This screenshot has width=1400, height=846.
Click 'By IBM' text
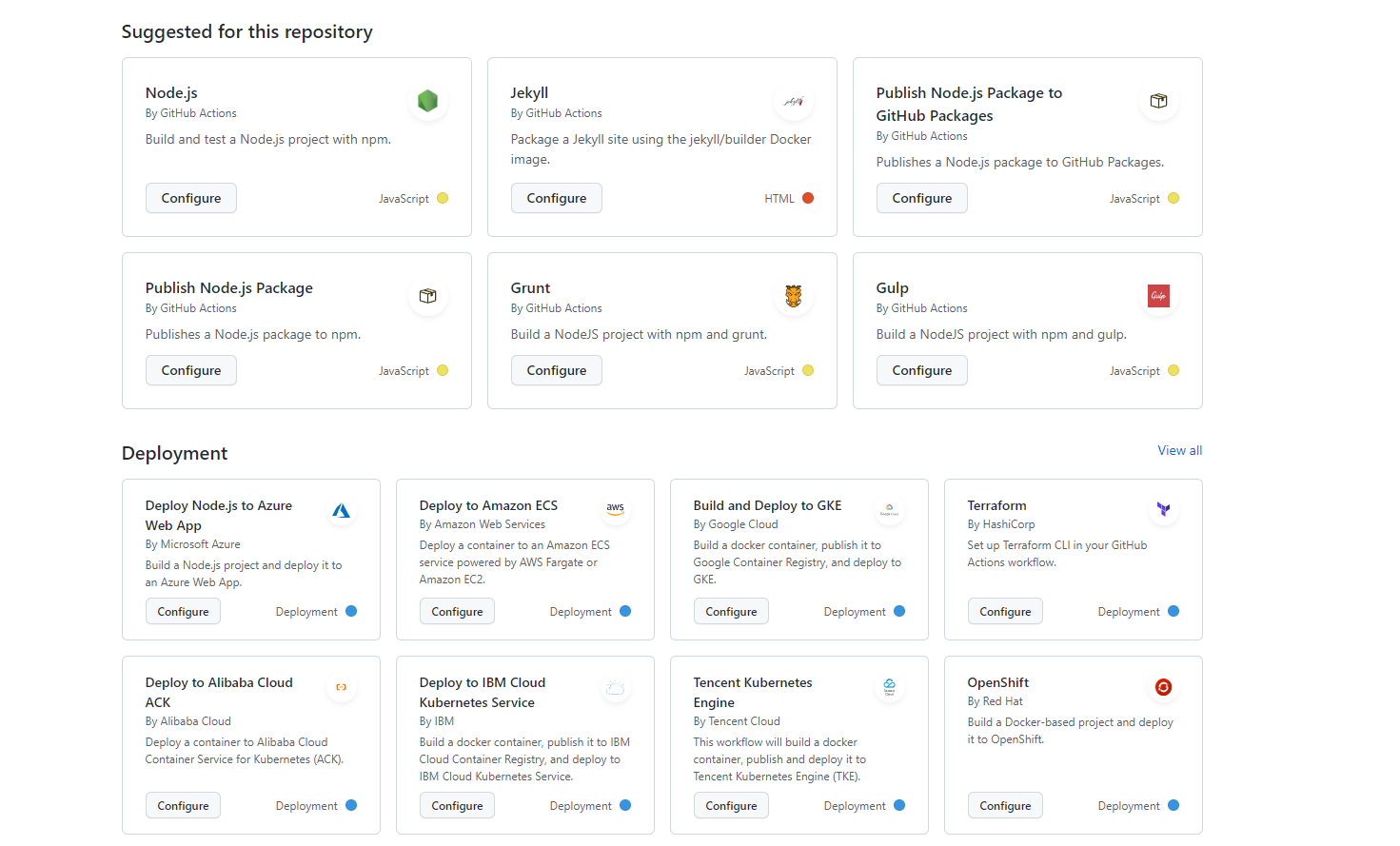[x=437, y=721]
